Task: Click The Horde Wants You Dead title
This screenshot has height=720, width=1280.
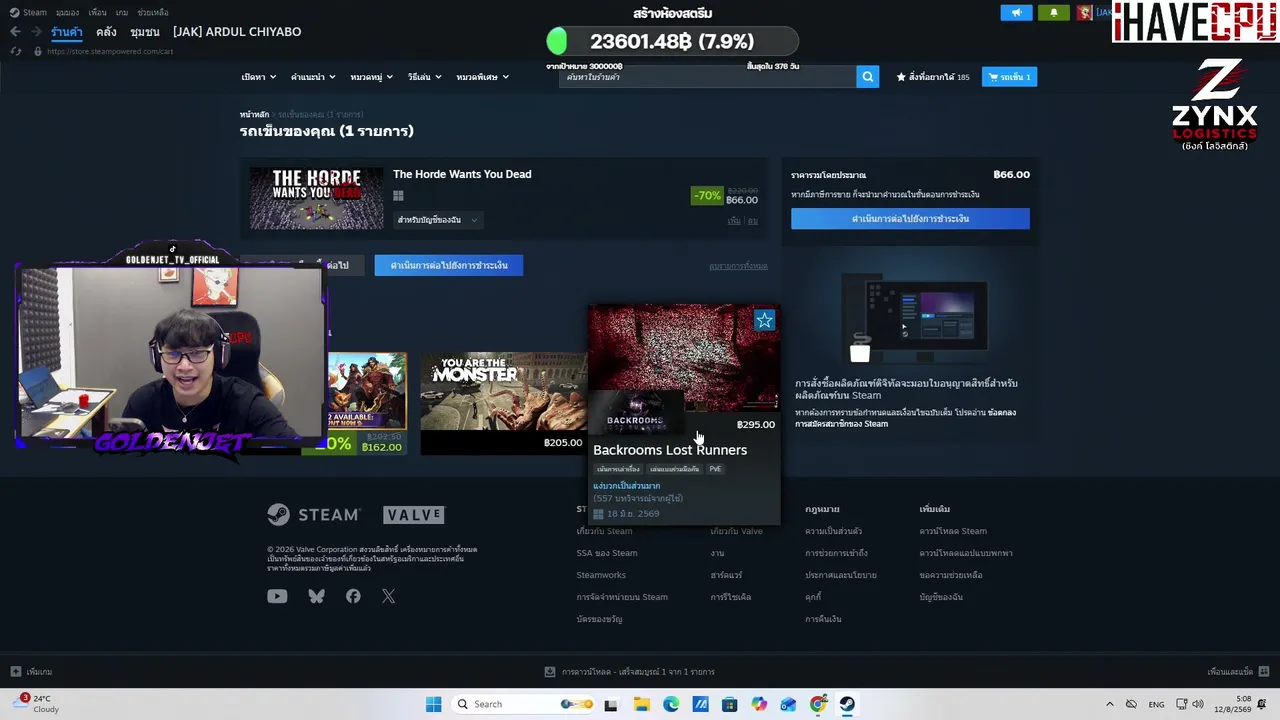Action: (462, 174)
